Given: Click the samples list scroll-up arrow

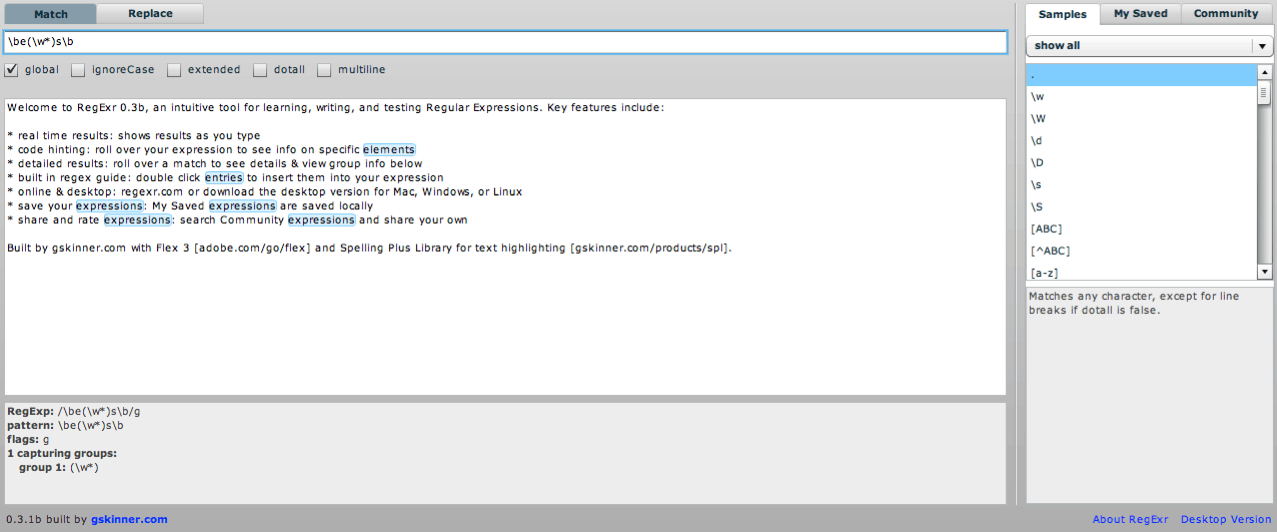Looking at the screenshot, I should [1264, 72].
